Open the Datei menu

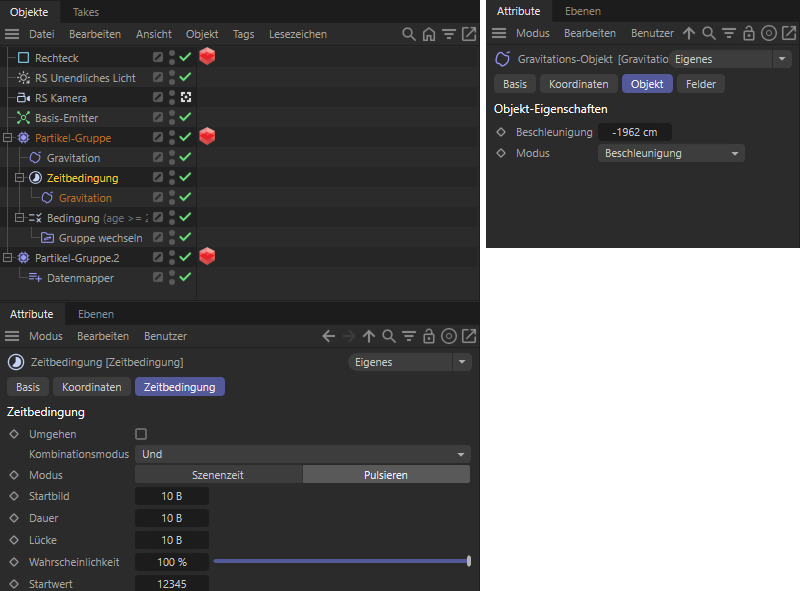point(42,34)
